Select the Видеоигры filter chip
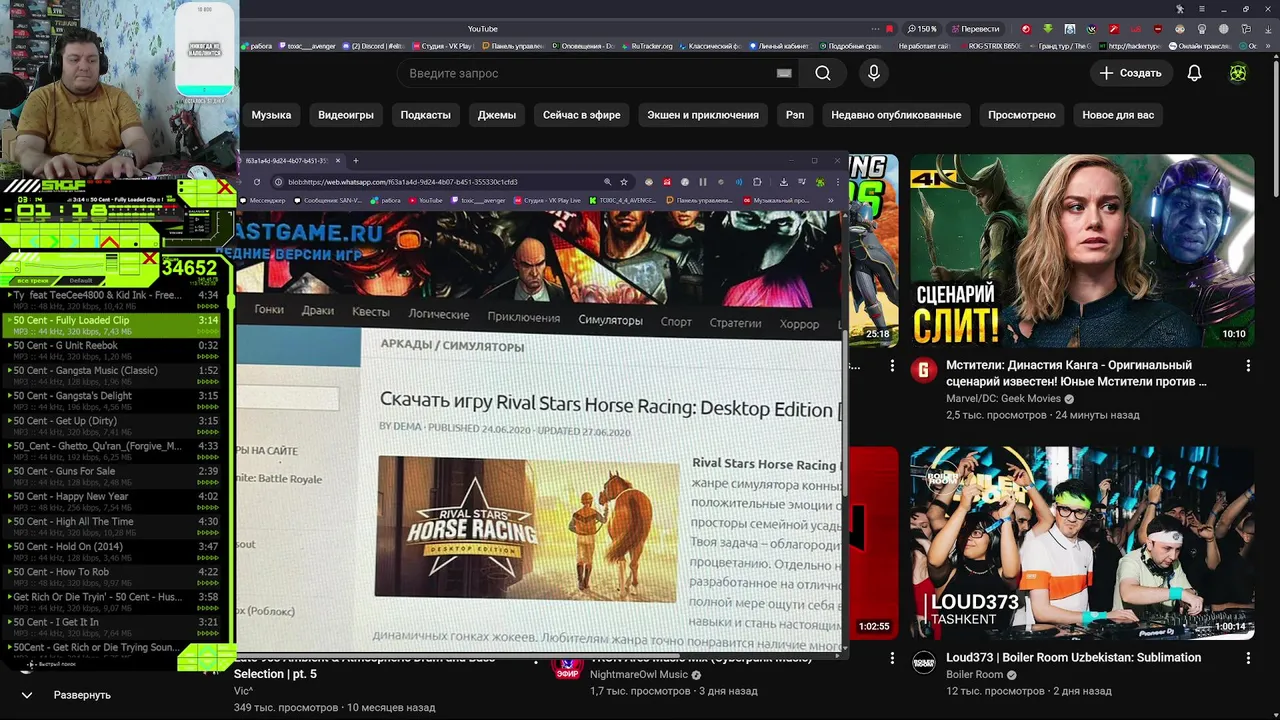This screenshot has width=1280, height=720. tap(346, 115)
